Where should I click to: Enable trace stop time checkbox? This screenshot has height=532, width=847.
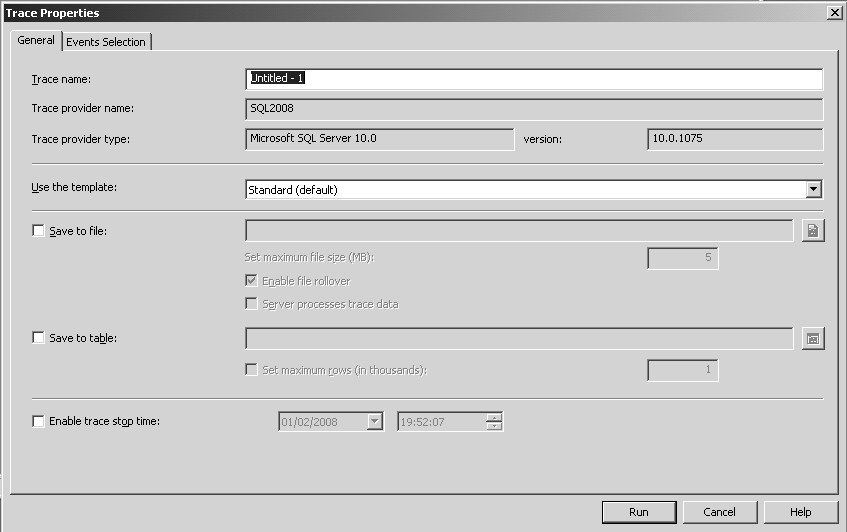point(38,421)
